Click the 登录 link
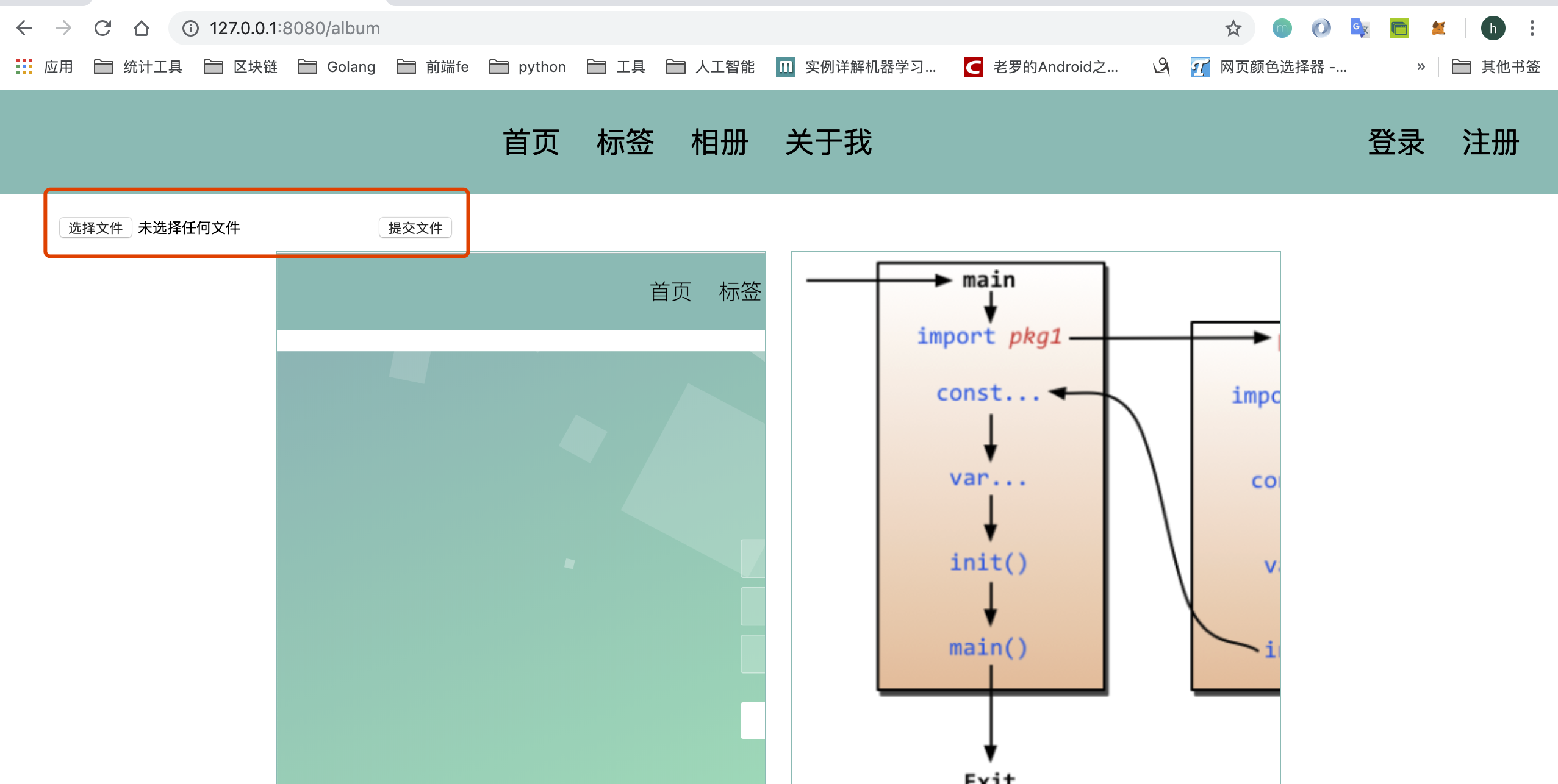 pos(1397,142)
